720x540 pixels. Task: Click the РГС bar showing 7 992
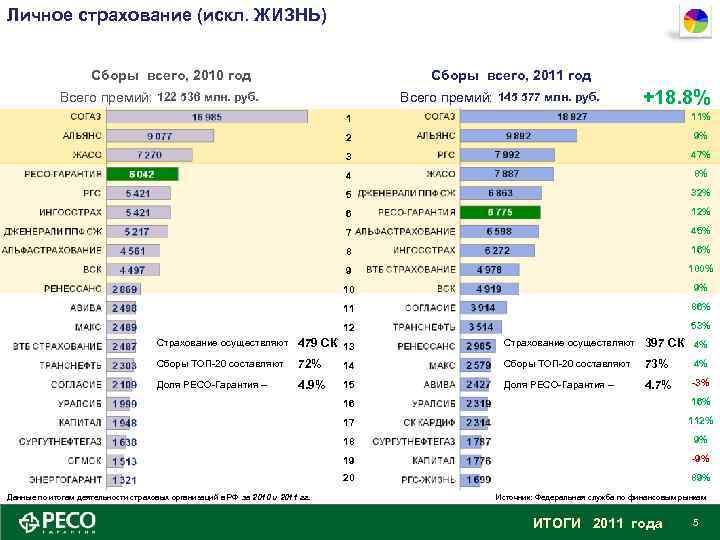[x=507, y=155]
